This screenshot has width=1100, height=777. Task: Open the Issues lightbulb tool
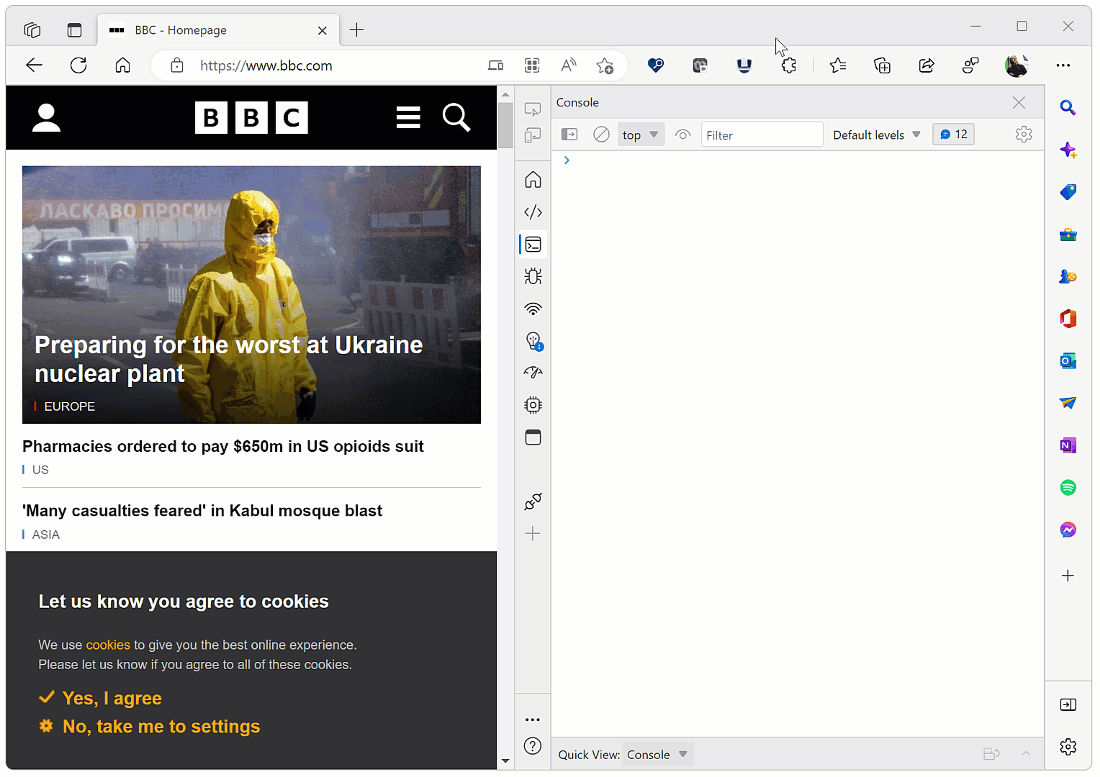click(x=533, y=341)
